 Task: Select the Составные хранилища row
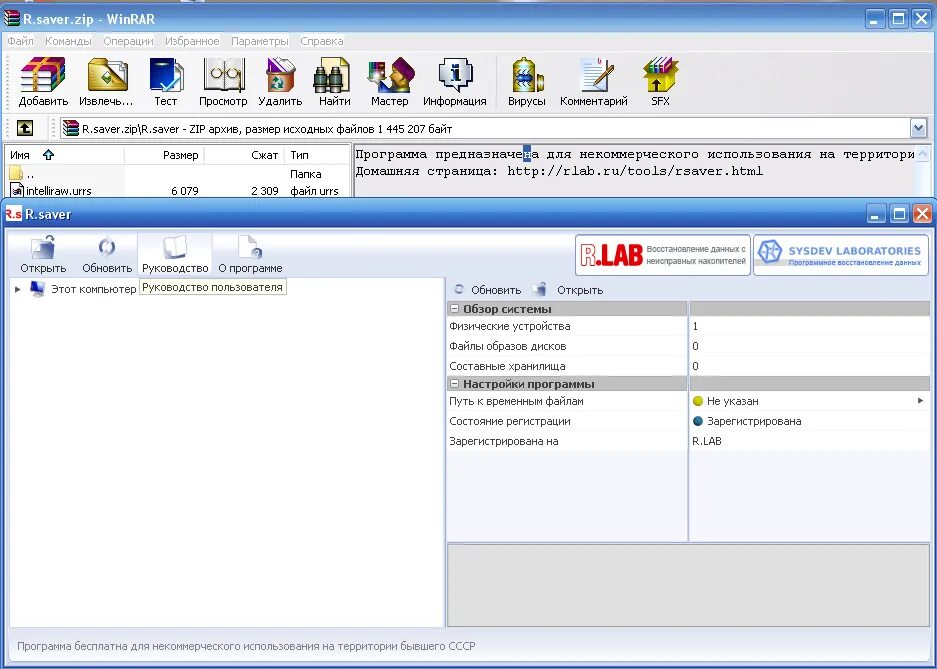(x=688, y=366)
